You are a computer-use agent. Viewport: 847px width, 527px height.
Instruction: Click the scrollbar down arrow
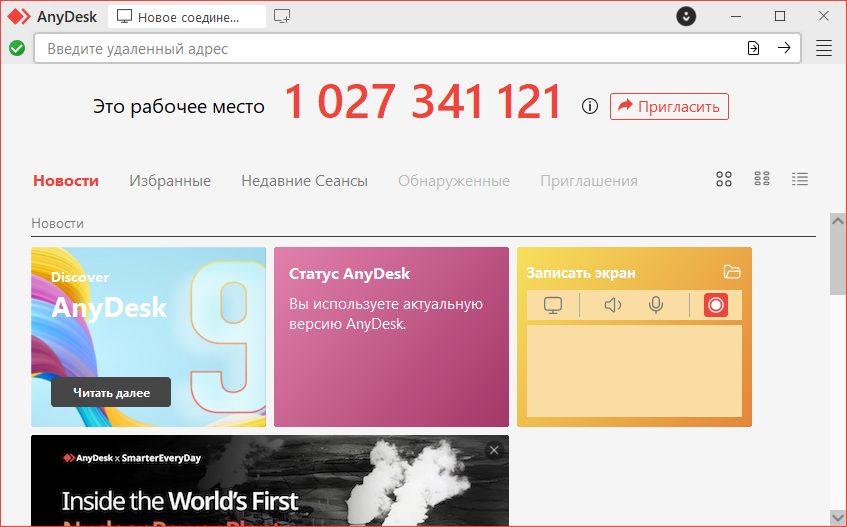pos(838,517)
